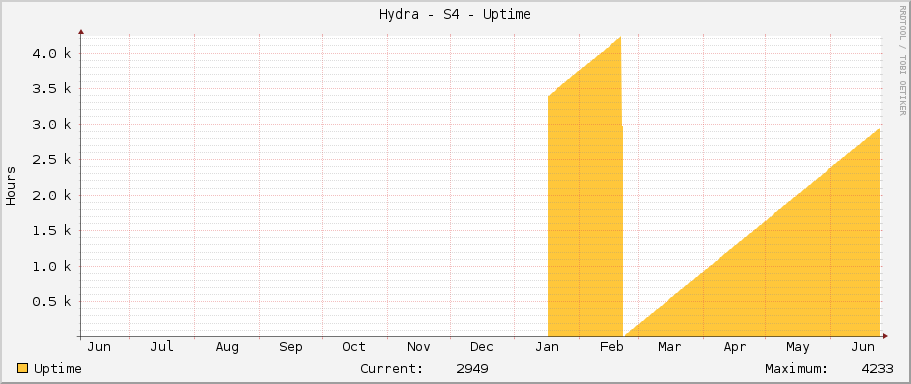Click the "Uptime" legend label
This screenshot has width=911, height=384.
58,369
